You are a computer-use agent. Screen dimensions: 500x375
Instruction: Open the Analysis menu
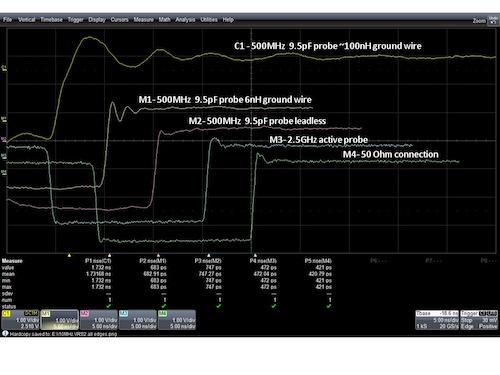(x=185, y=20)
